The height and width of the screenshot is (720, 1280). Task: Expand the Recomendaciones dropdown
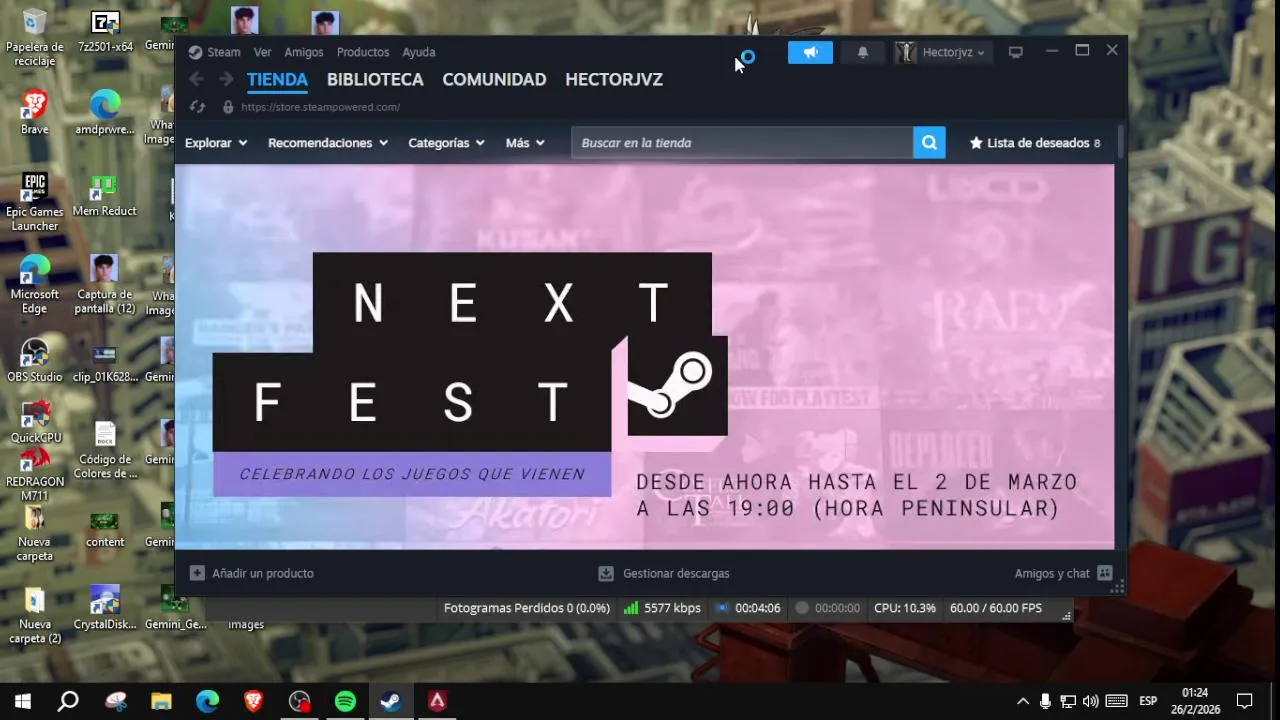click(328, 143)
